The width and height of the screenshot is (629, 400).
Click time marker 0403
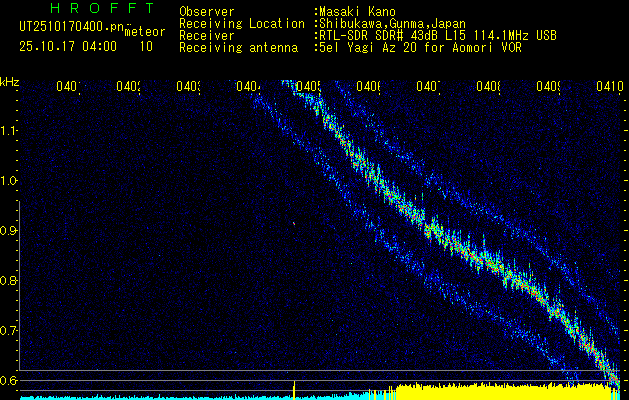pos(189,86)
